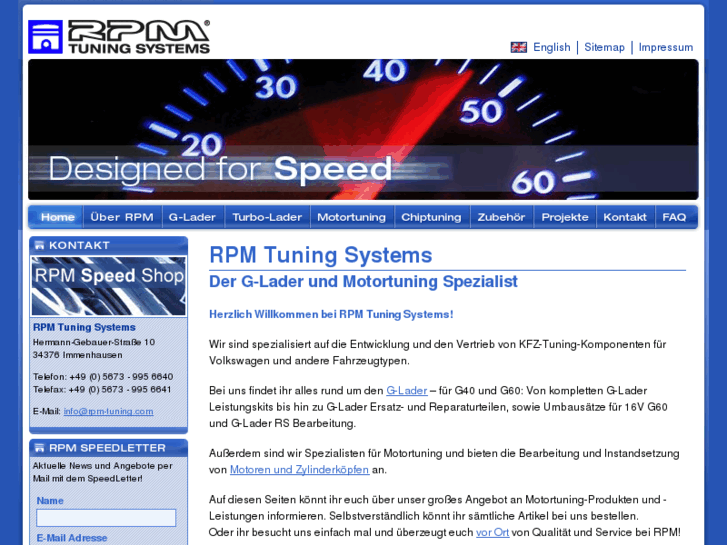Open the Über RPM menu item
The image size is (727, 545).
click(122, 217)
